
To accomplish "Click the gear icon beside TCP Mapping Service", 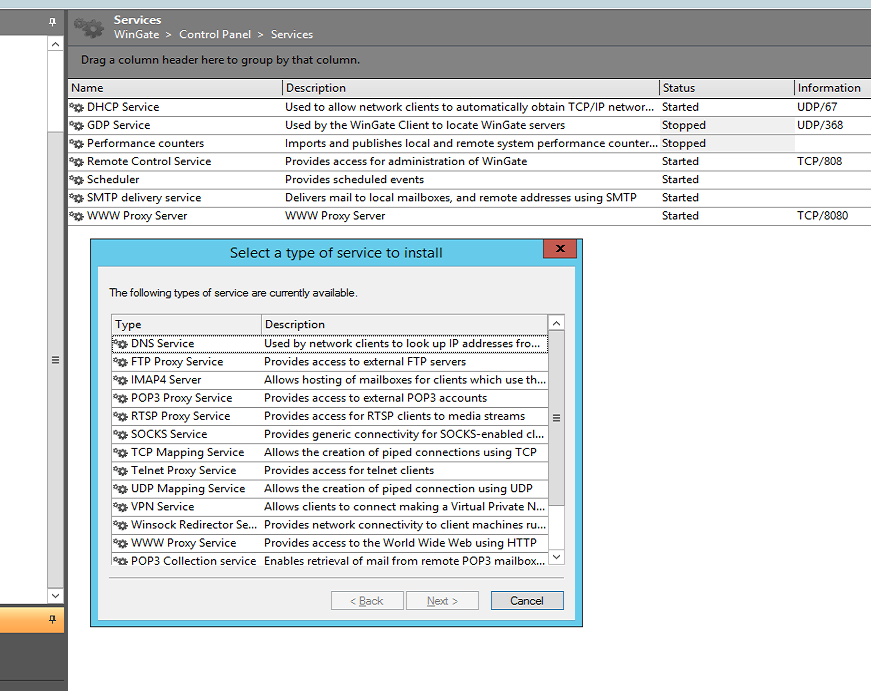I will (121, 453).
